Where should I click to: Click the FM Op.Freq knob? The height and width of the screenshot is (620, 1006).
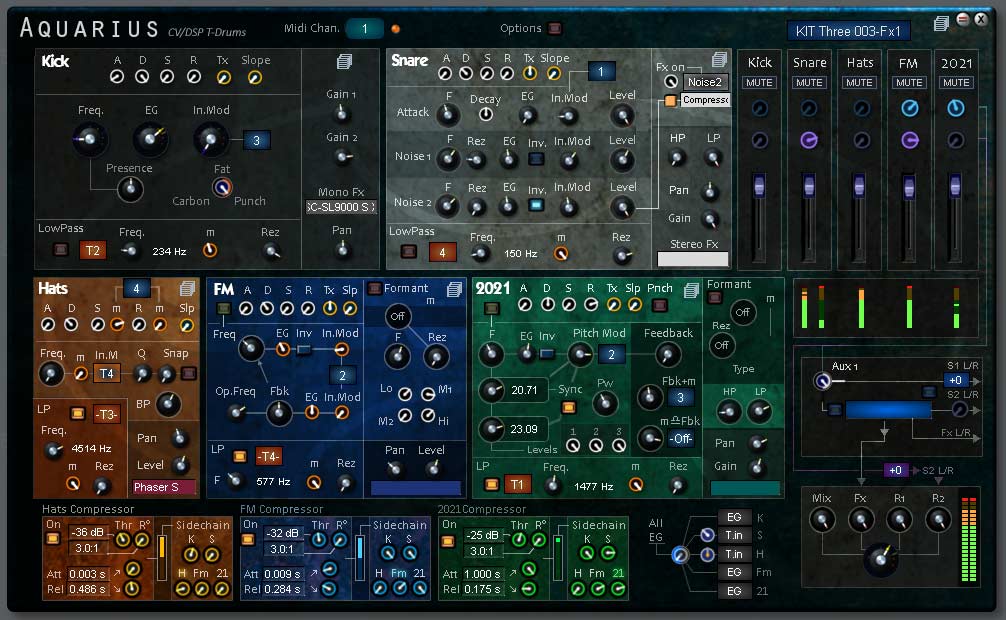pos(236,411)
